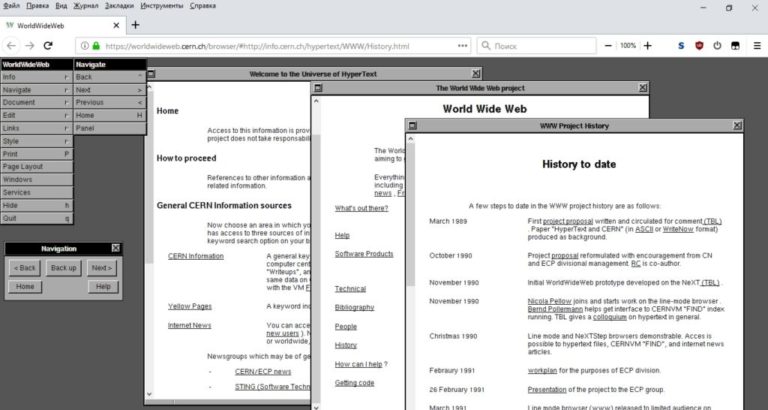Open the Файл menu
768x410 pixels.
(x=11, y=6)
